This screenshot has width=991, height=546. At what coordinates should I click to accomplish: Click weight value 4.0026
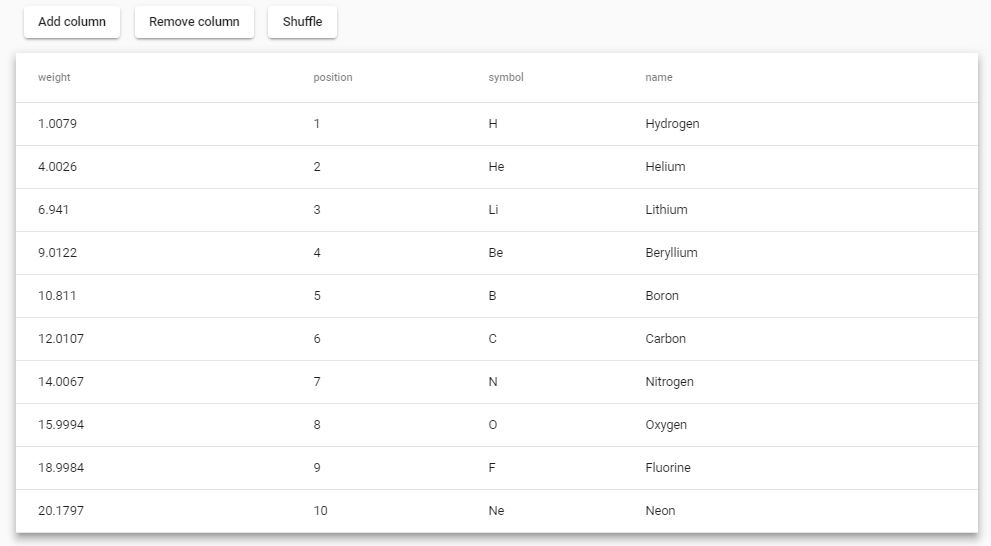click(x=58, y=167)
